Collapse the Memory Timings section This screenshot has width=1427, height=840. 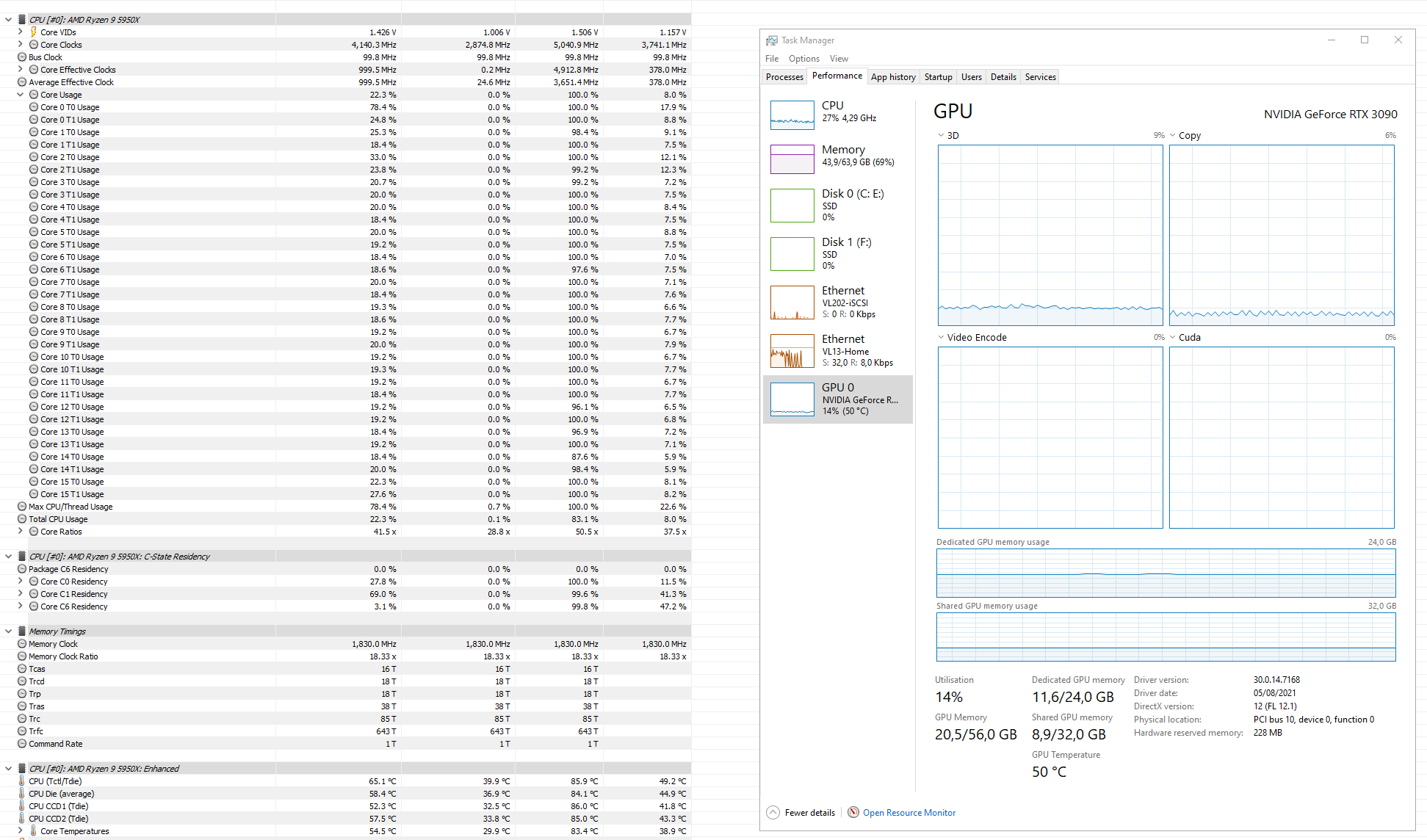9,630
